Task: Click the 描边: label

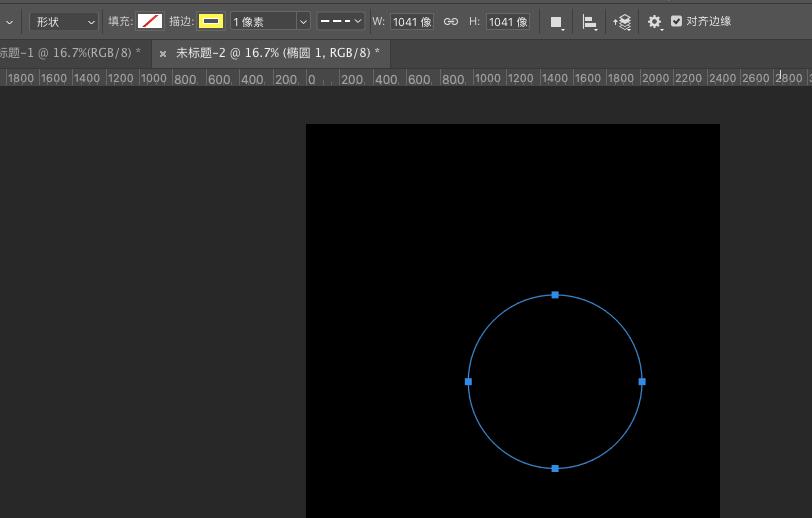Action: 182,21
